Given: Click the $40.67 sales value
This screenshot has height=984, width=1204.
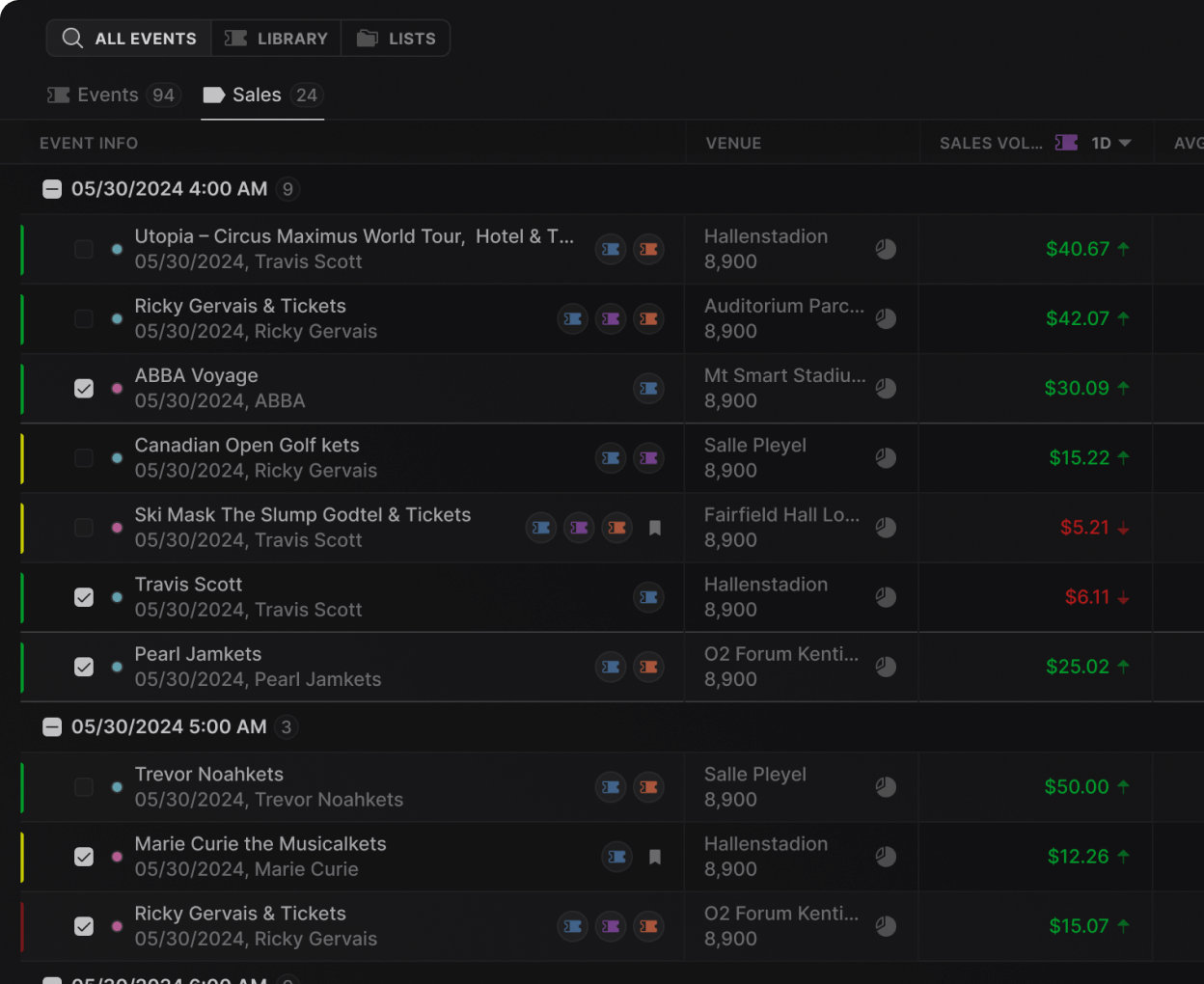Looking at the screenshot, I should (1078, 249).
